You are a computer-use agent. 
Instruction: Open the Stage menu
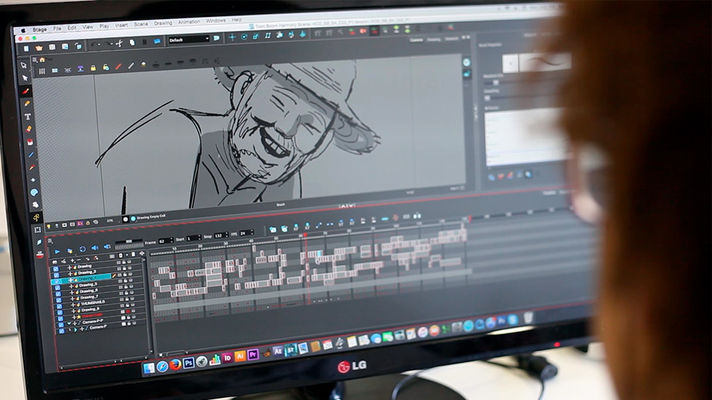(x=40, y=30)
